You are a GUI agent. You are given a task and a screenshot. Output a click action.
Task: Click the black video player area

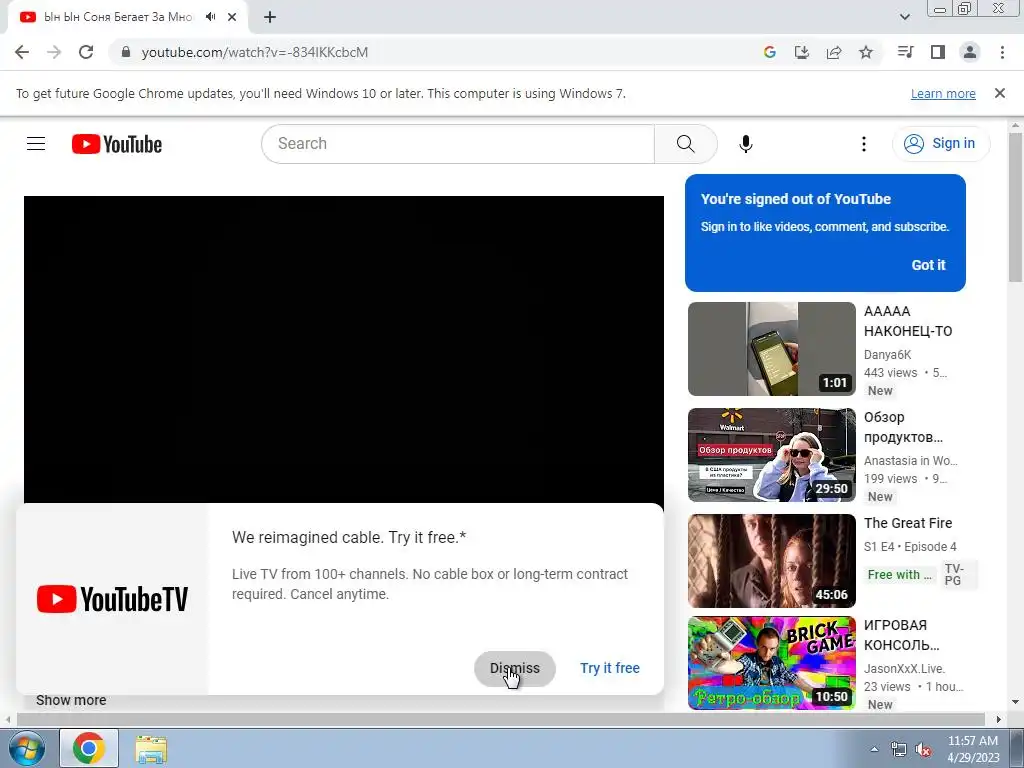point(344,349)
